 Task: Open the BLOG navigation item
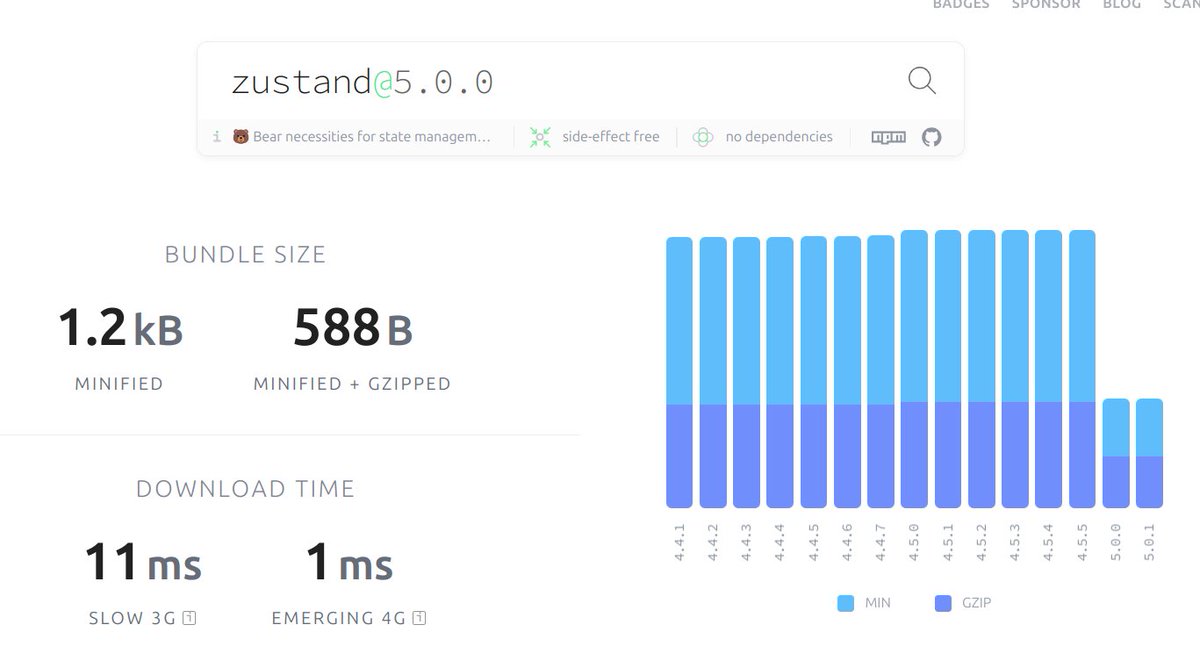[x=1121, y=5]
